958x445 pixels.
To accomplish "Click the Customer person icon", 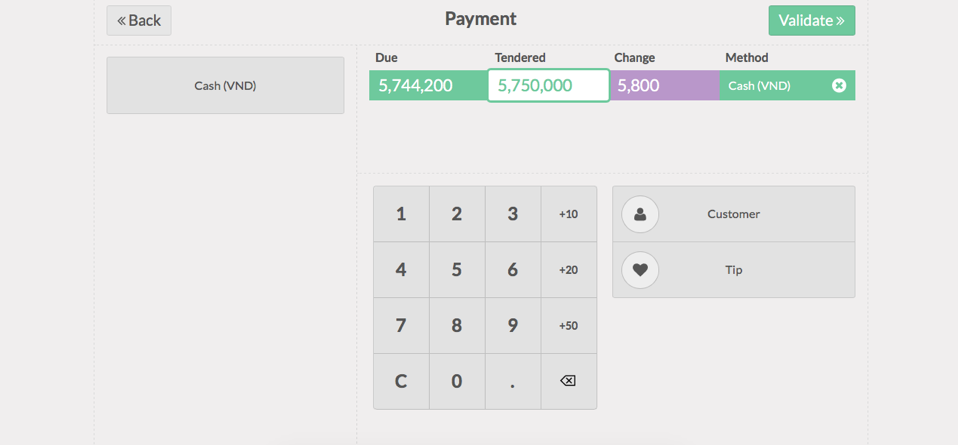I will [640, 215].
